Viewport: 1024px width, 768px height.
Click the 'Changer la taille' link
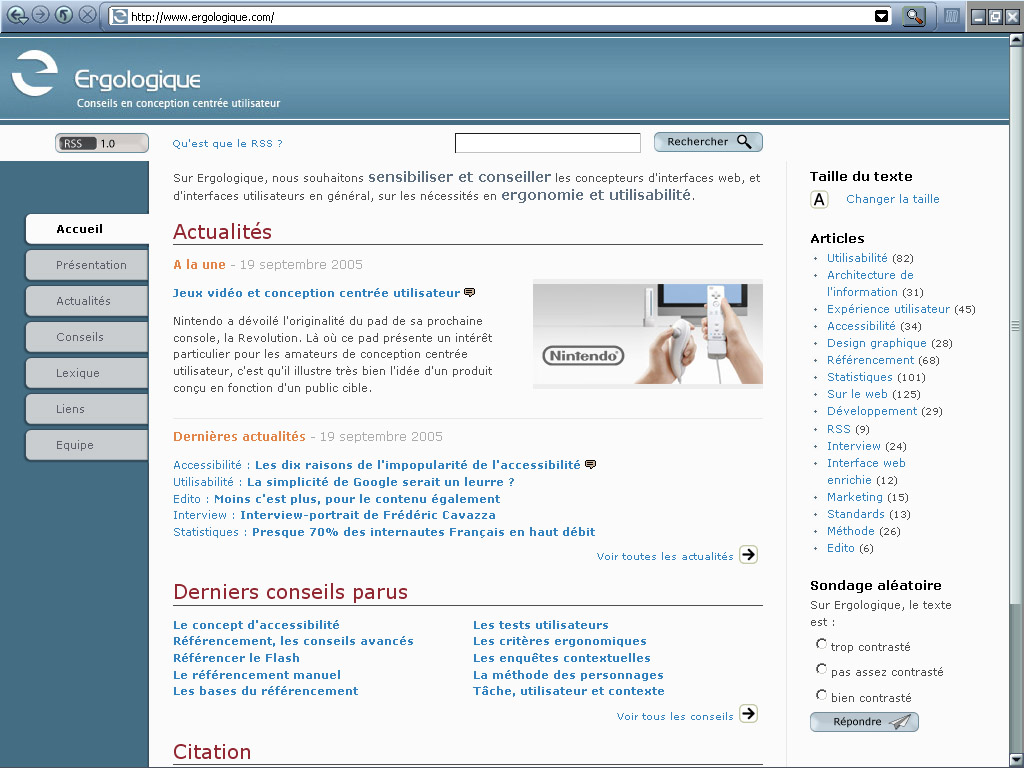point(893,199)
